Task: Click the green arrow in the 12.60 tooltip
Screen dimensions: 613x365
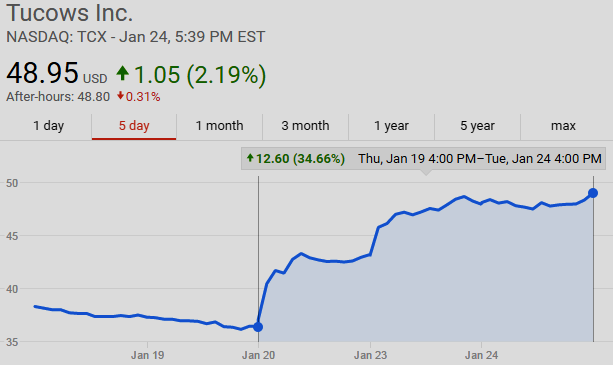Action: point(250,158)
